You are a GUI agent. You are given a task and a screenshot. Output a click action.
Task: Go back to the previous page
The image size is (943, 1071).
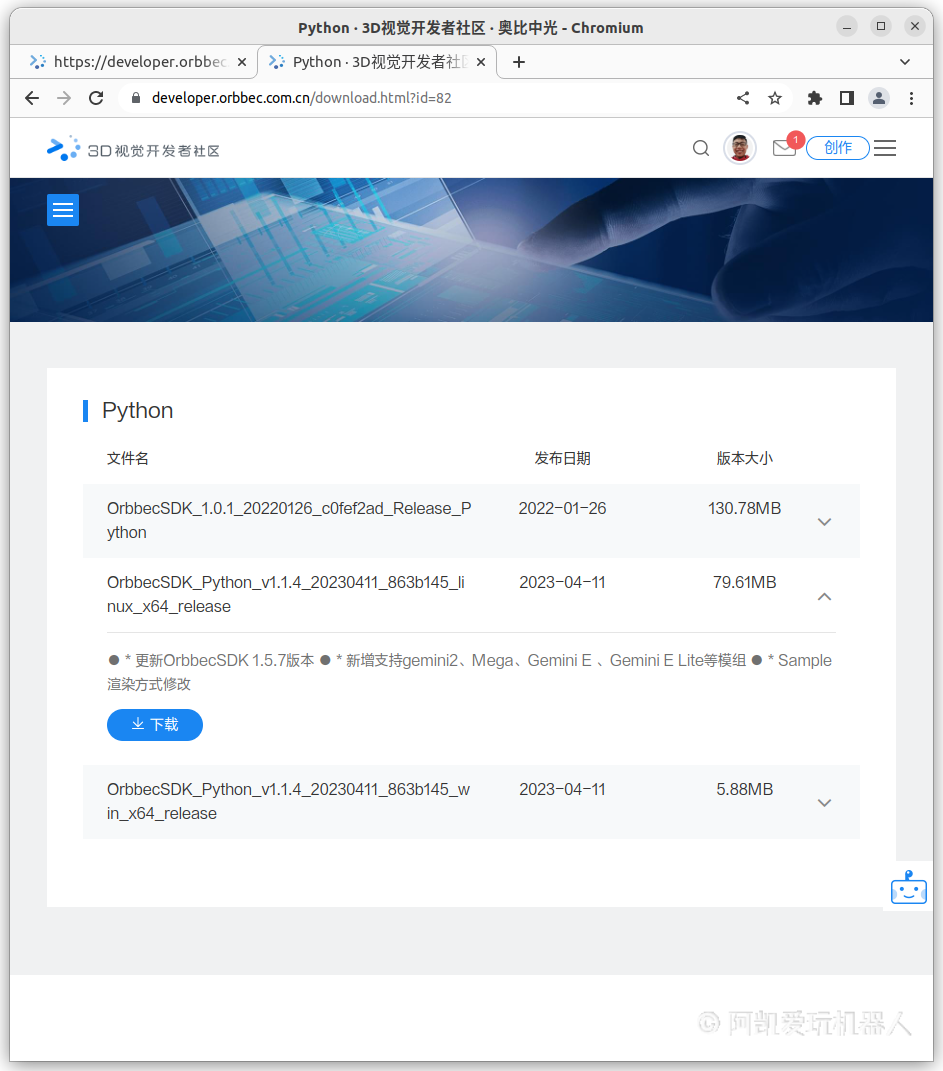pyautogui.click(x=32, y=98)
